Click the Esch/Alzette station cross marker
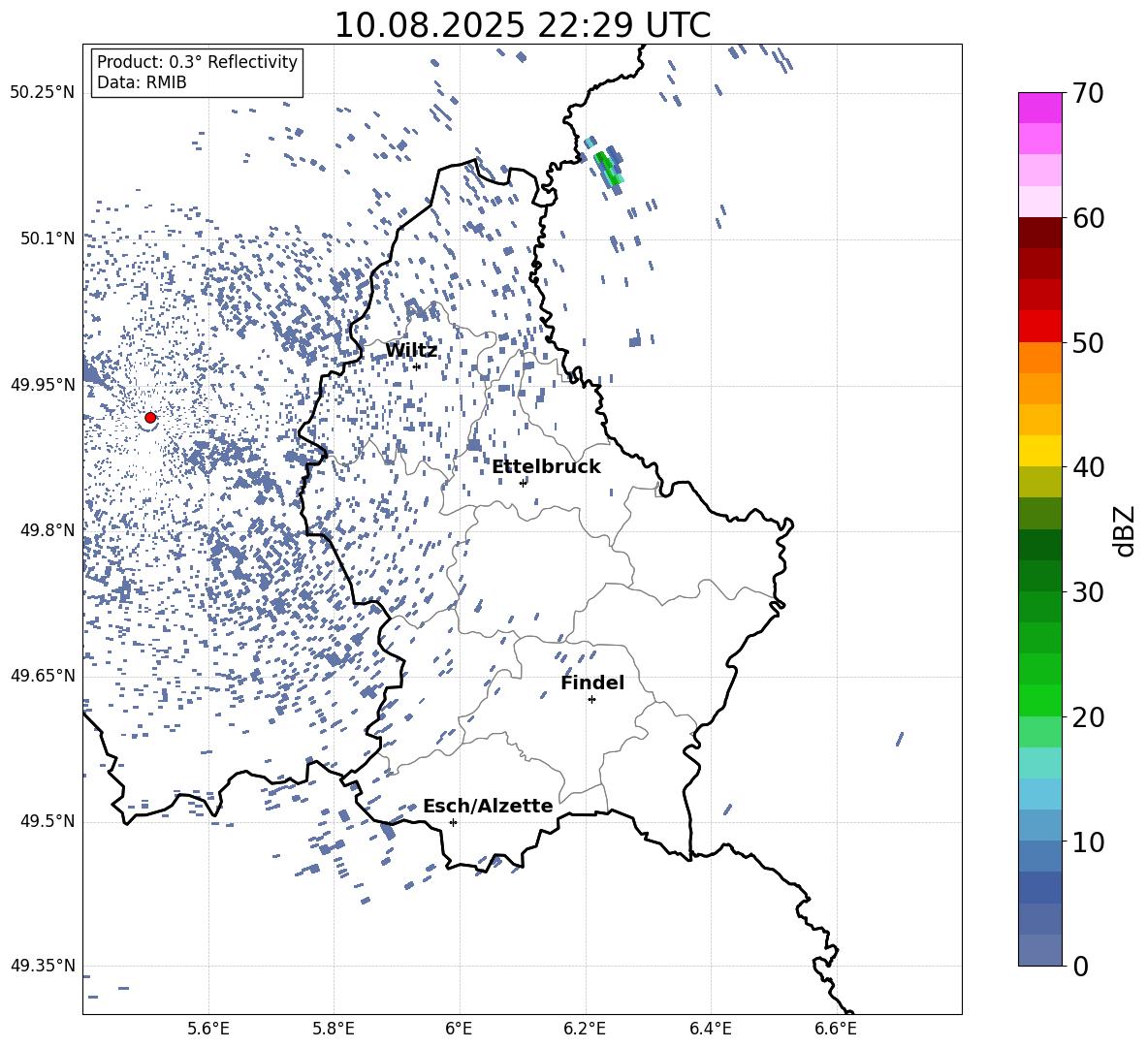 453,822
